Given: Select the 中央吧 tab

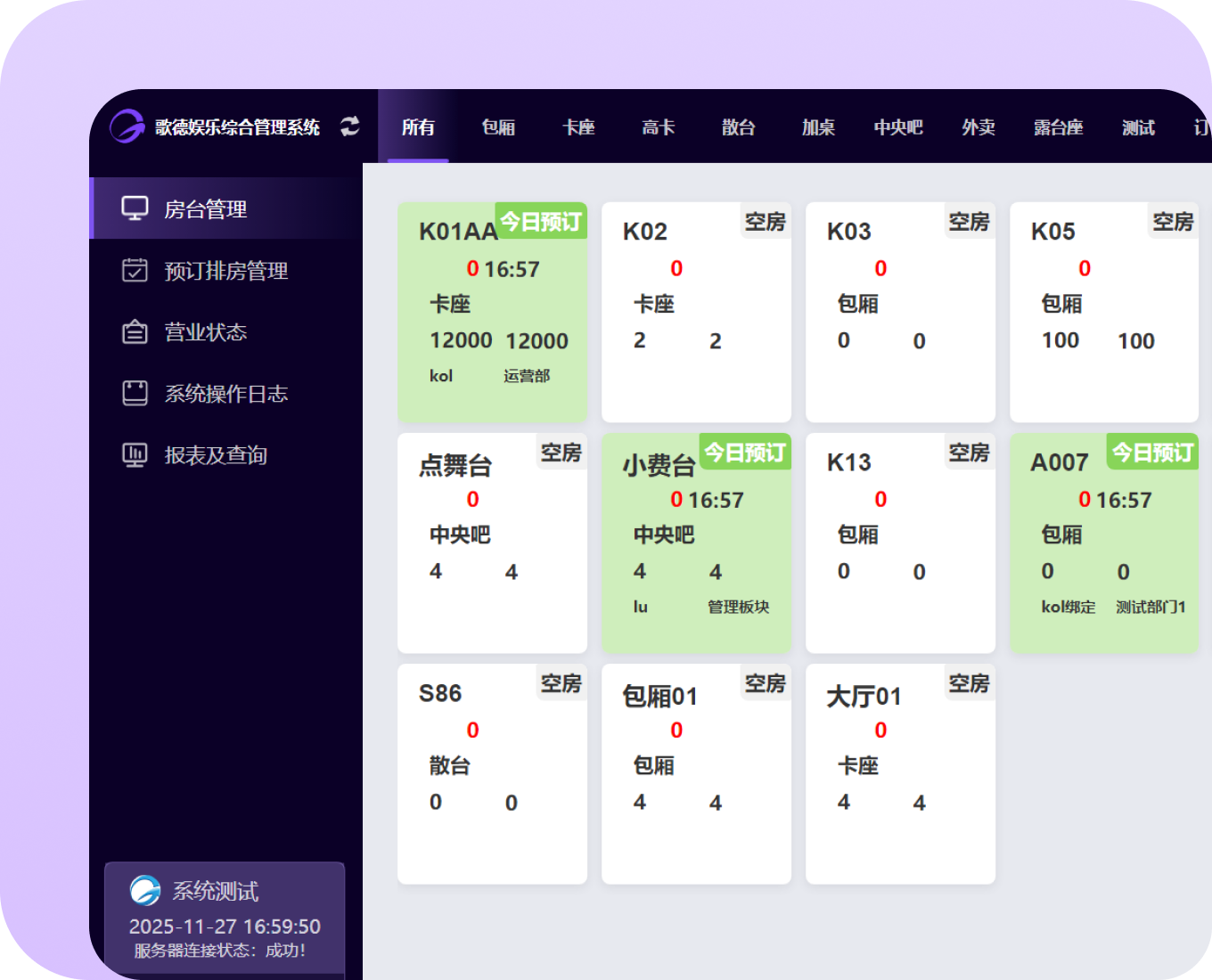Looking at the screenshot, I should click(898, 127).
